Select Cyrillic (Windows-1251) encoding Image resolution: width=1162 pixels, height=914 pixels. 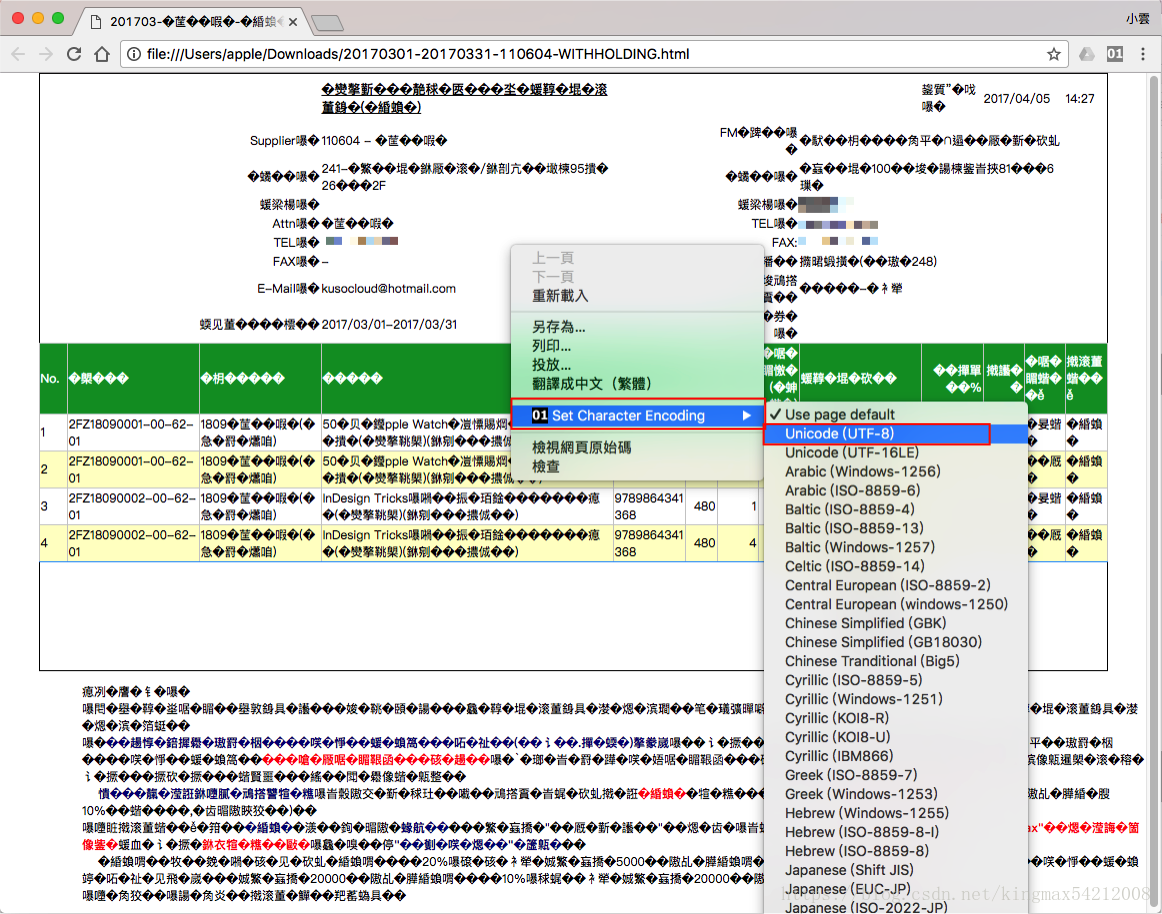click(x=895, y=699)
